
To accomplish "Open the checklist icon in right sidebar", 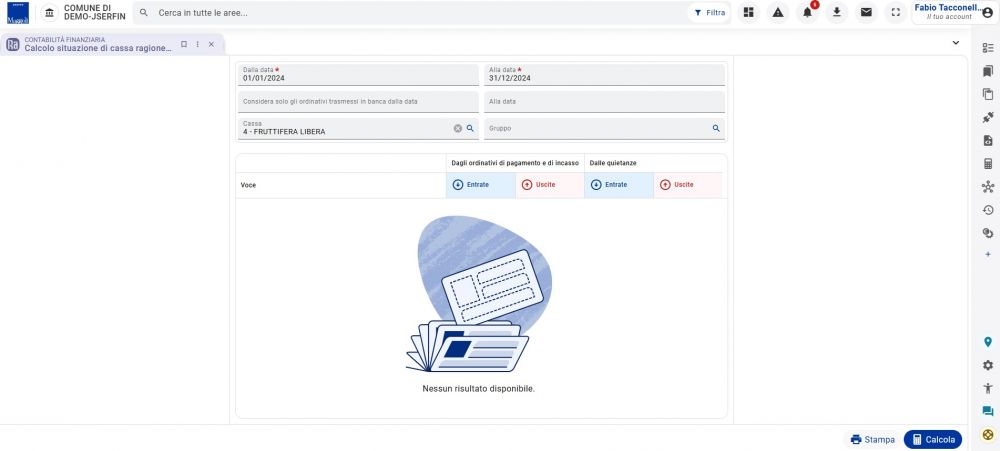I will (988, 48).
